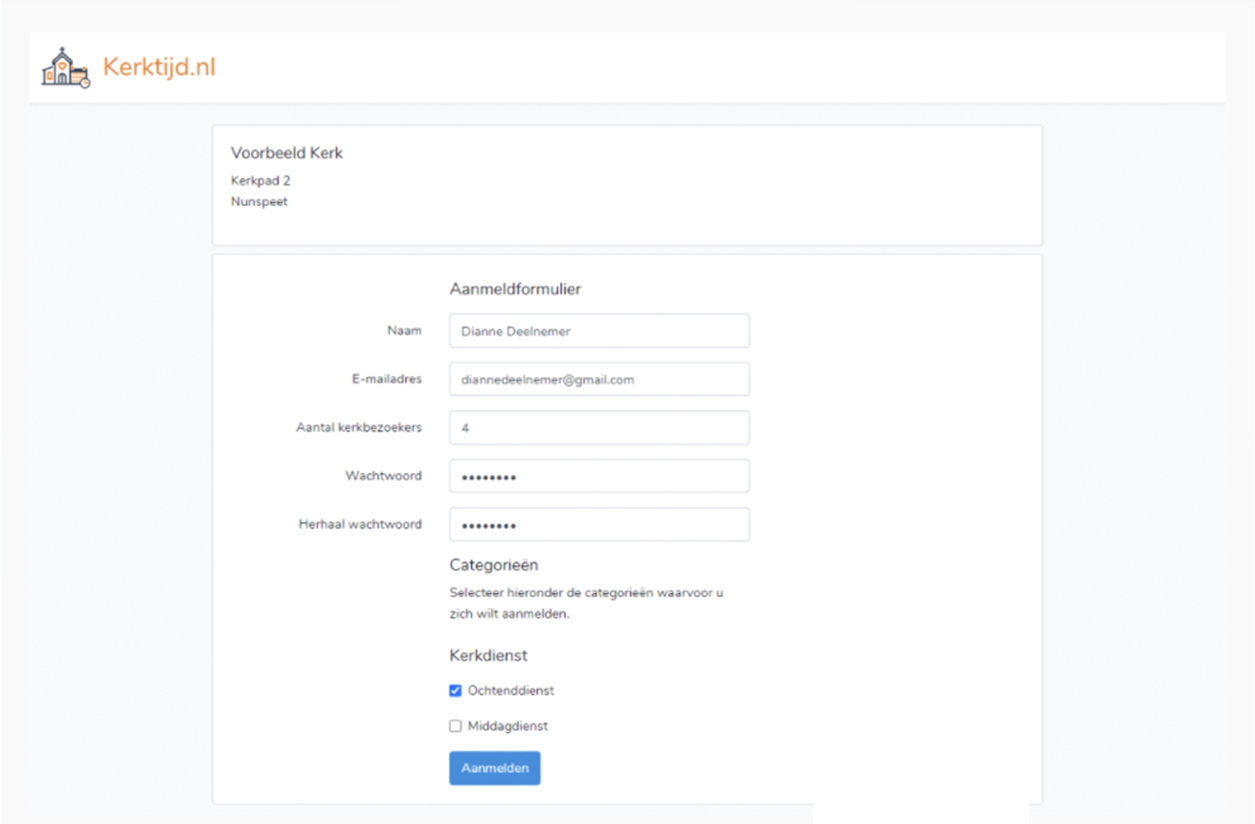
Task: Click the Kerkpad 2 address line
Action: coord(260,181)
